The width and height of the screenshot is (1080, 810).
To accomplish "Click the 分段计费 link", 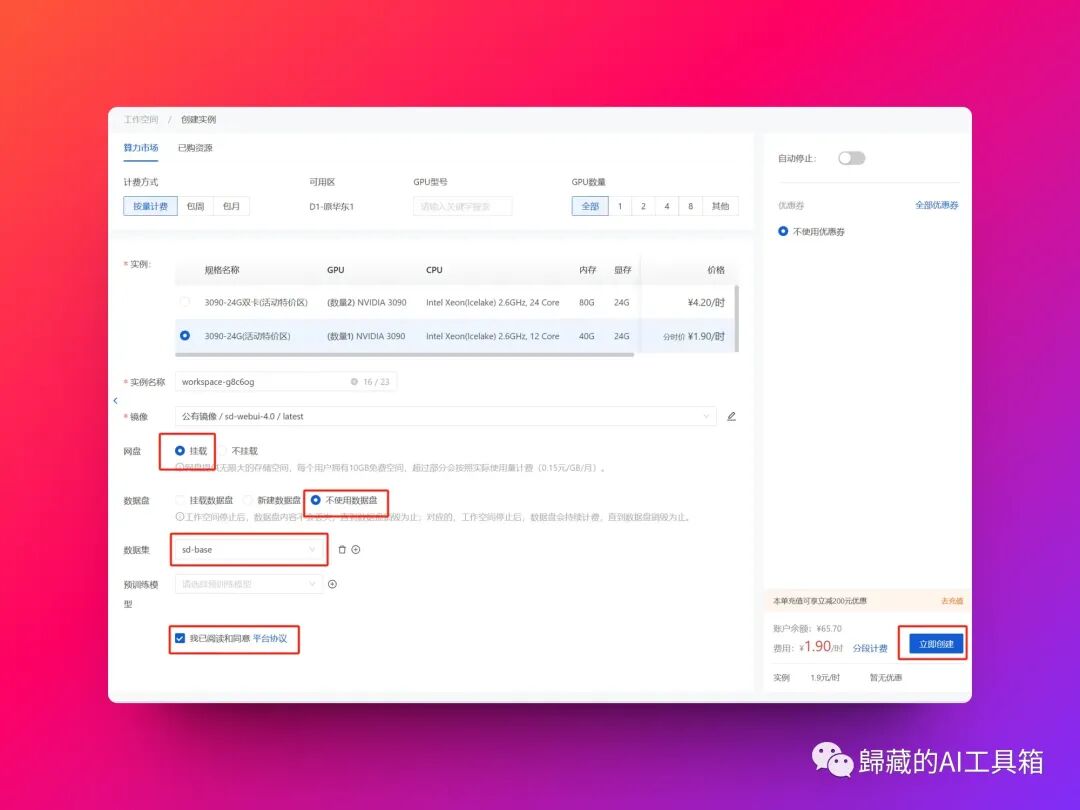I will pyautogui.click(x=870, y=648).
